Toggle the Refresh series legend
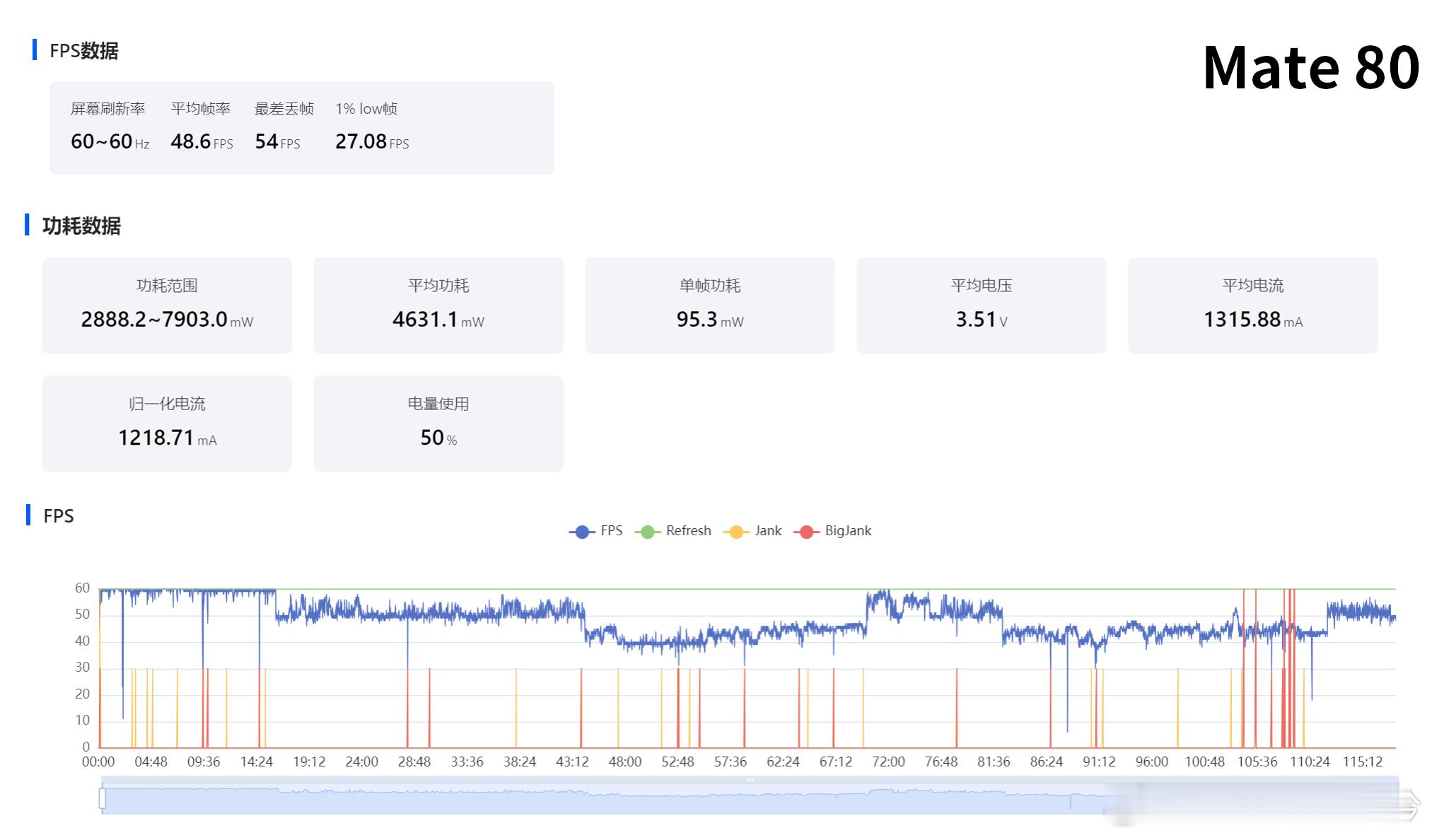1432x840 pixels. click(688, 531)
